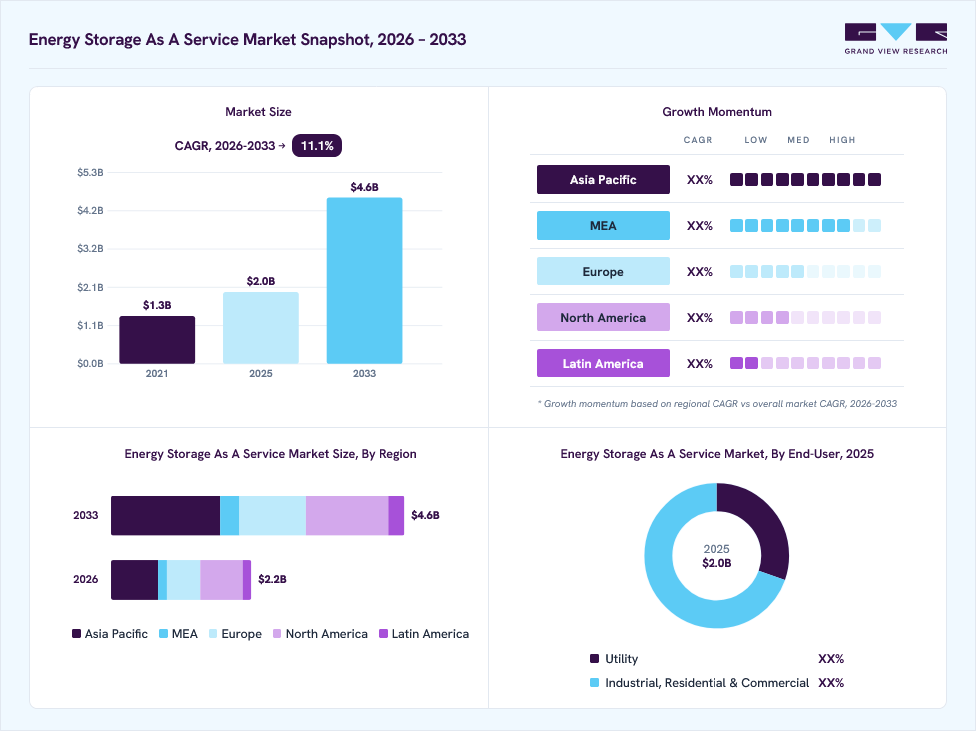976x731 pixels.
Task: Click the North America segment in 2026 bar
Action: (222, 580)
